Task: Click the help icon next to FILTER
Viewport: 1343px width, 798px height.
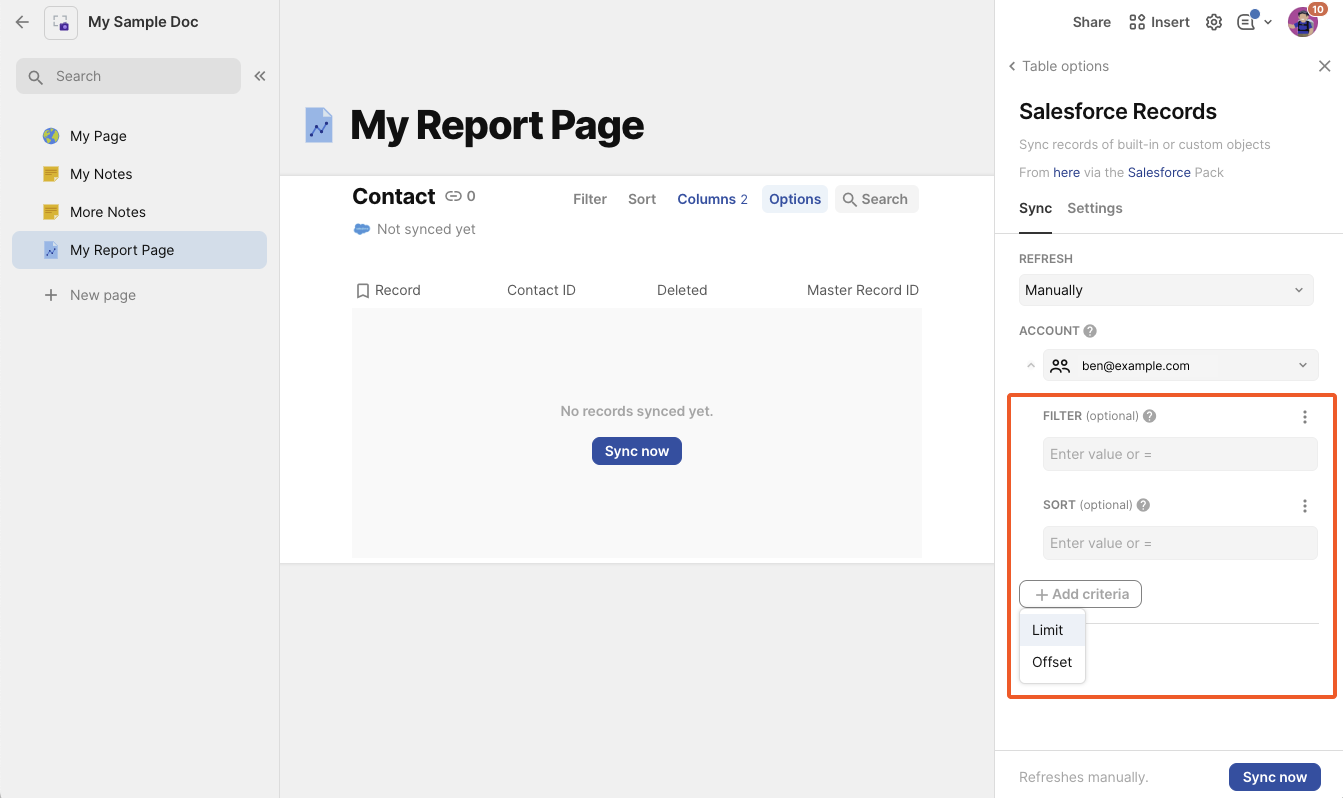Action: click(1150, 416)
